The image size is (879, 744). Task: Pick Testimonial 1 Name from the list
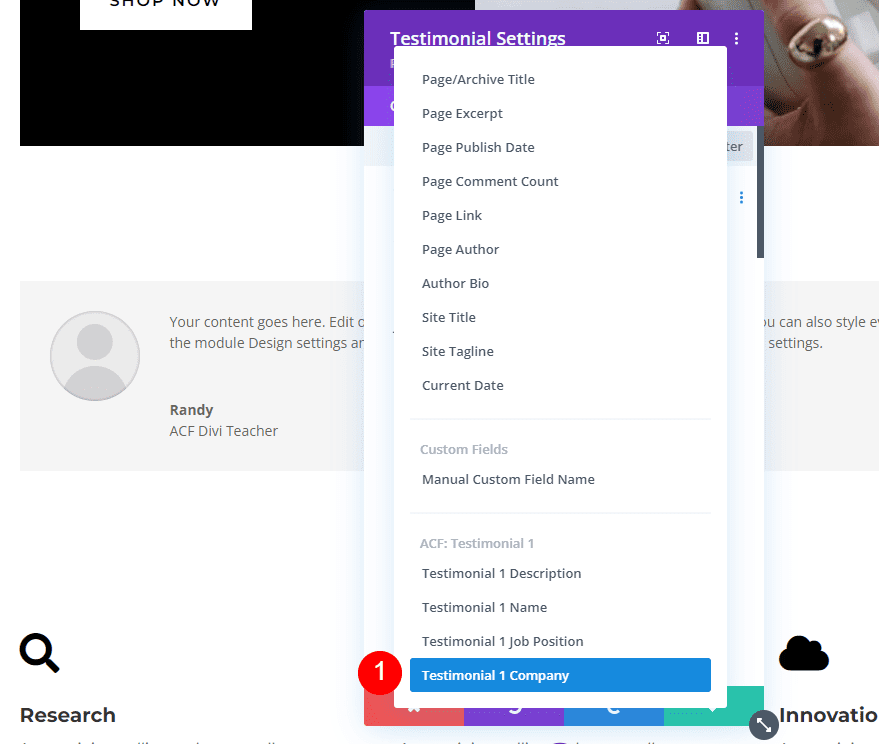tap(484, 607)
